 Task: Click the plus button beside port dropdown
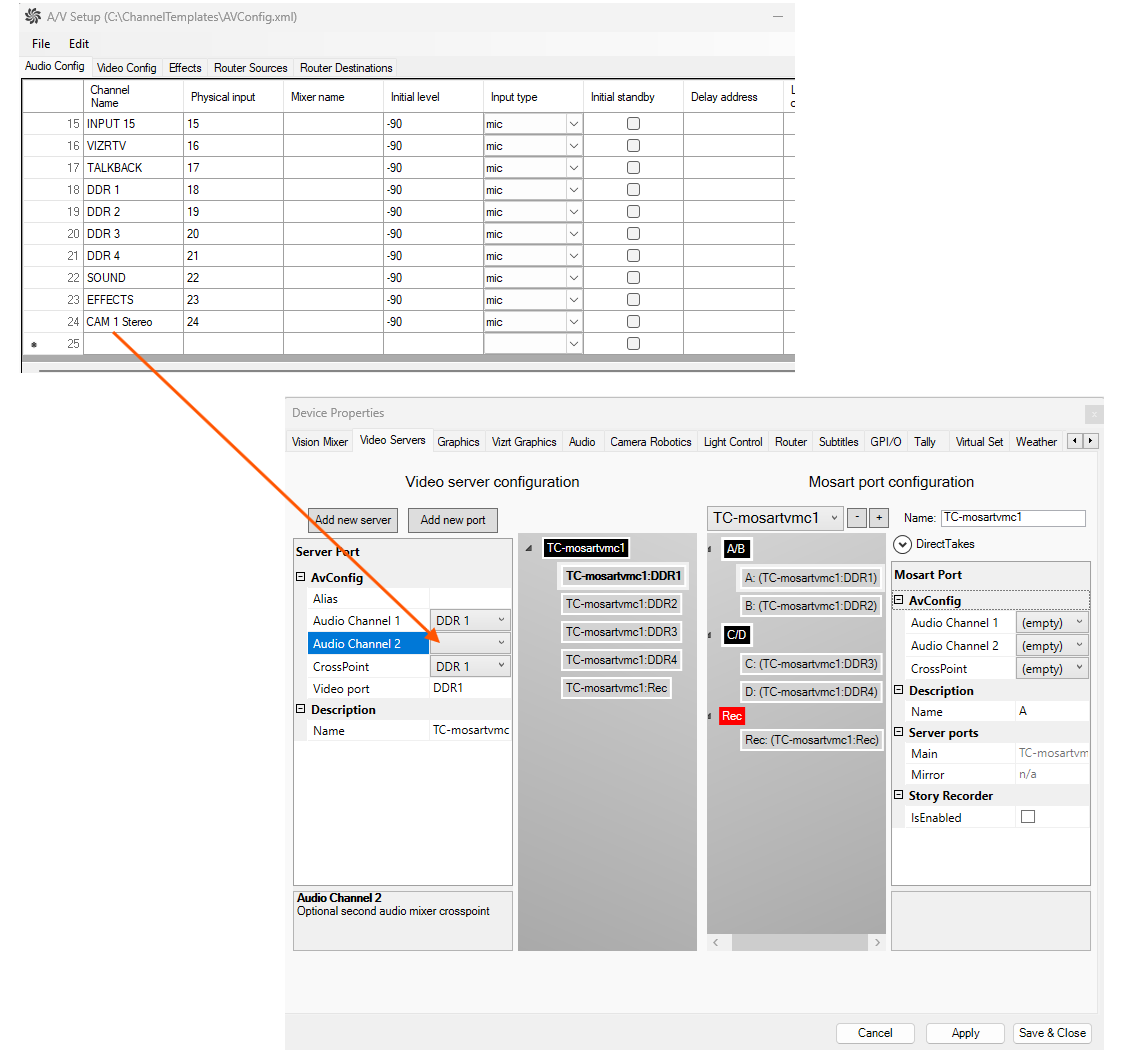pos(878,518)
